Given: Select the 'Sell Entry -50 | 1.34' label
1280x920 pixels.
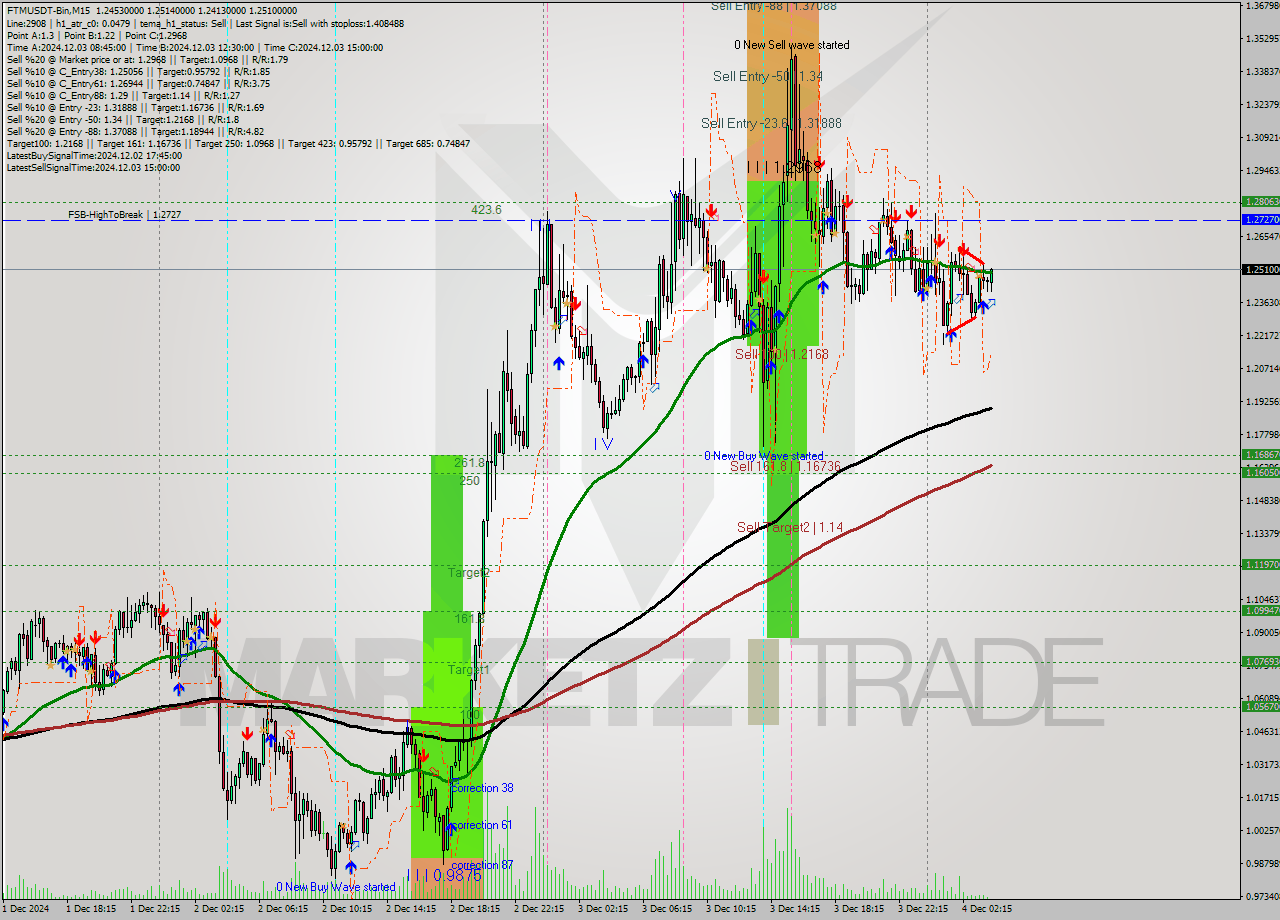Looking at the screenshot, I should [x=768, y=76].
